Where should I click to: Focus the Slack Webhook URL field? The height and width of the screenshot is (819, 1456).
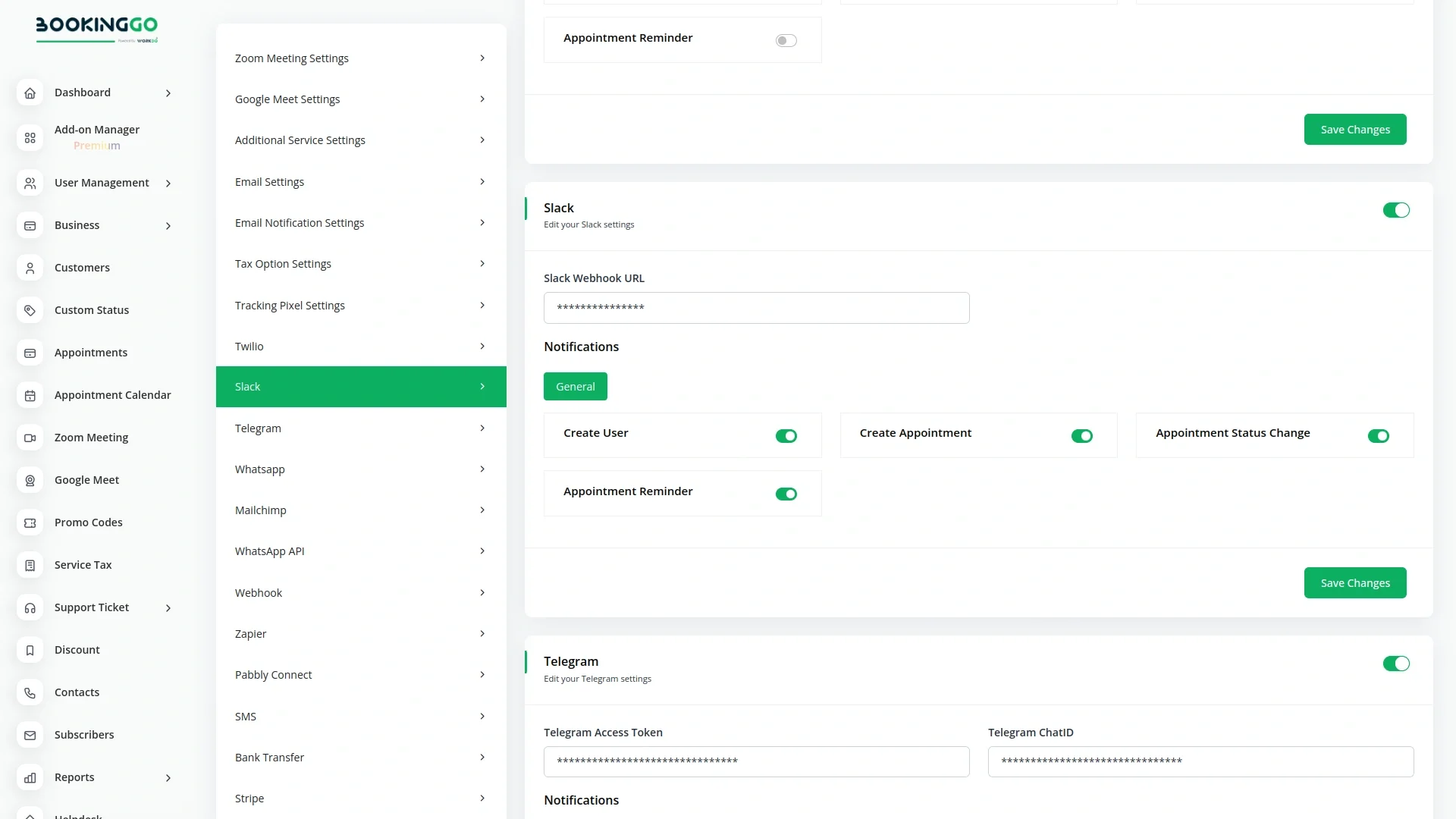coord(756,308)
